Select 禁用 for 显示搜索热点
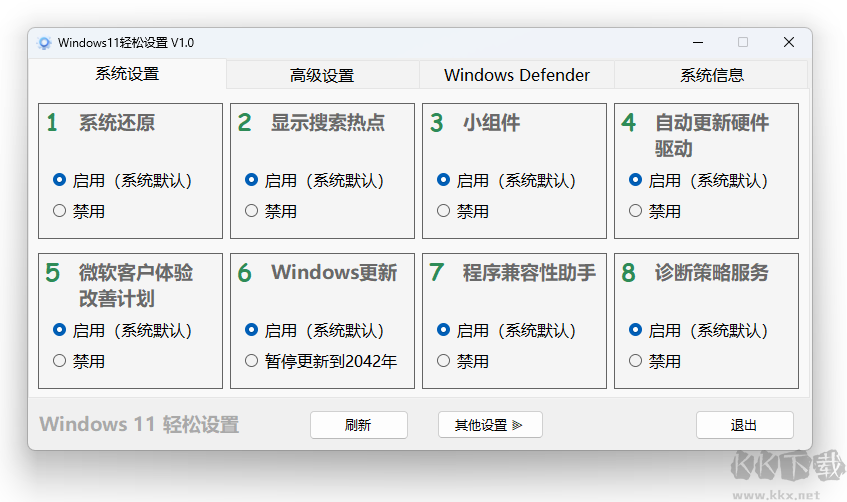Image resolution: width=847 pixels, height=502 pixels. 251,211
